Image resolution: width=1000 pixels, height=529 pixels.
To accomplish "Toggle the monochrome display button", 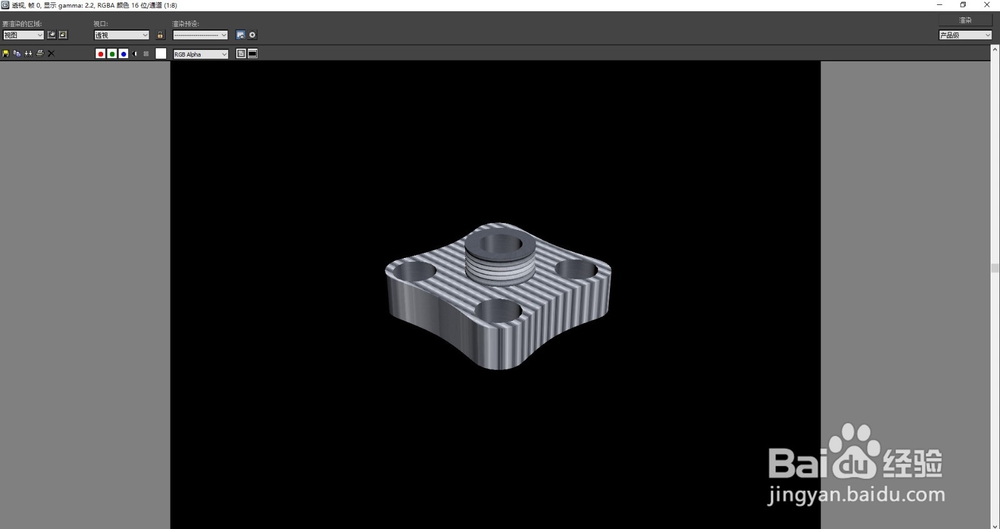I will (146, 54).
